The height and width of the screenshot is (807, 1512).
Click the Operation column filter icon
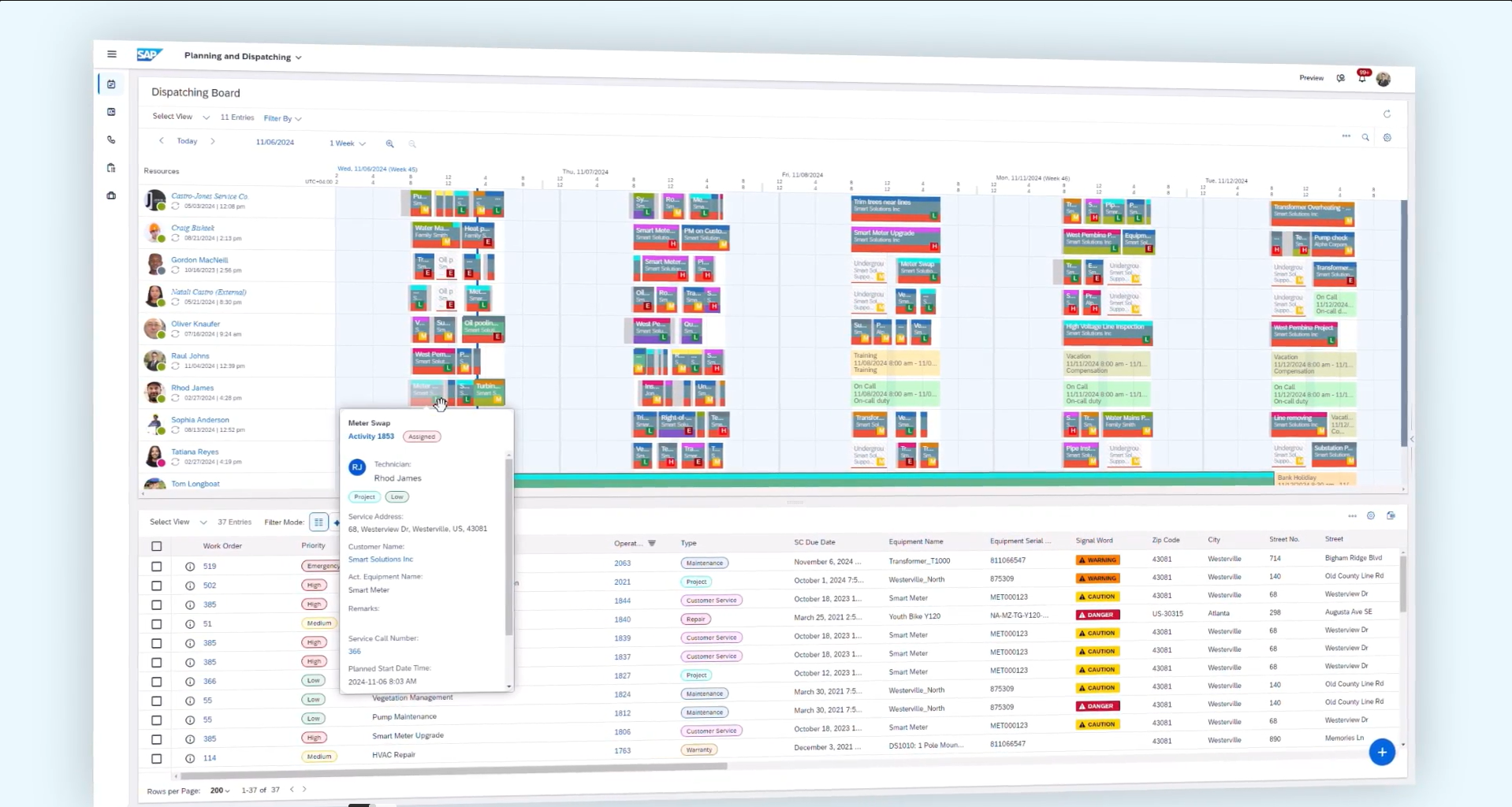[x=652, y=543]
